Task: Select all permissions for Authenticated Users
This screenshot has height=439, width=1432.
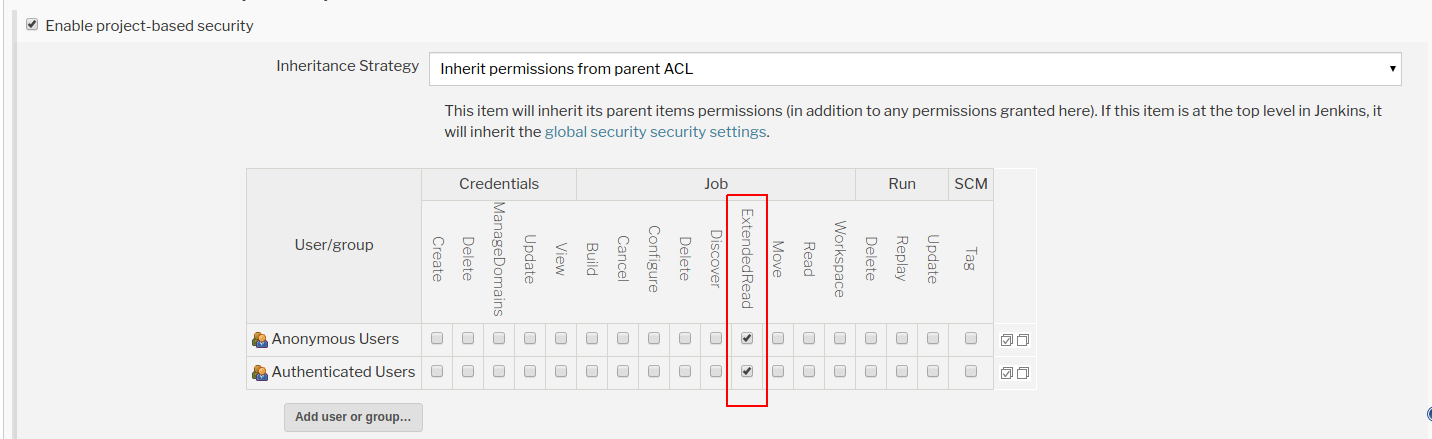Action: click(x=1007, y=373)
